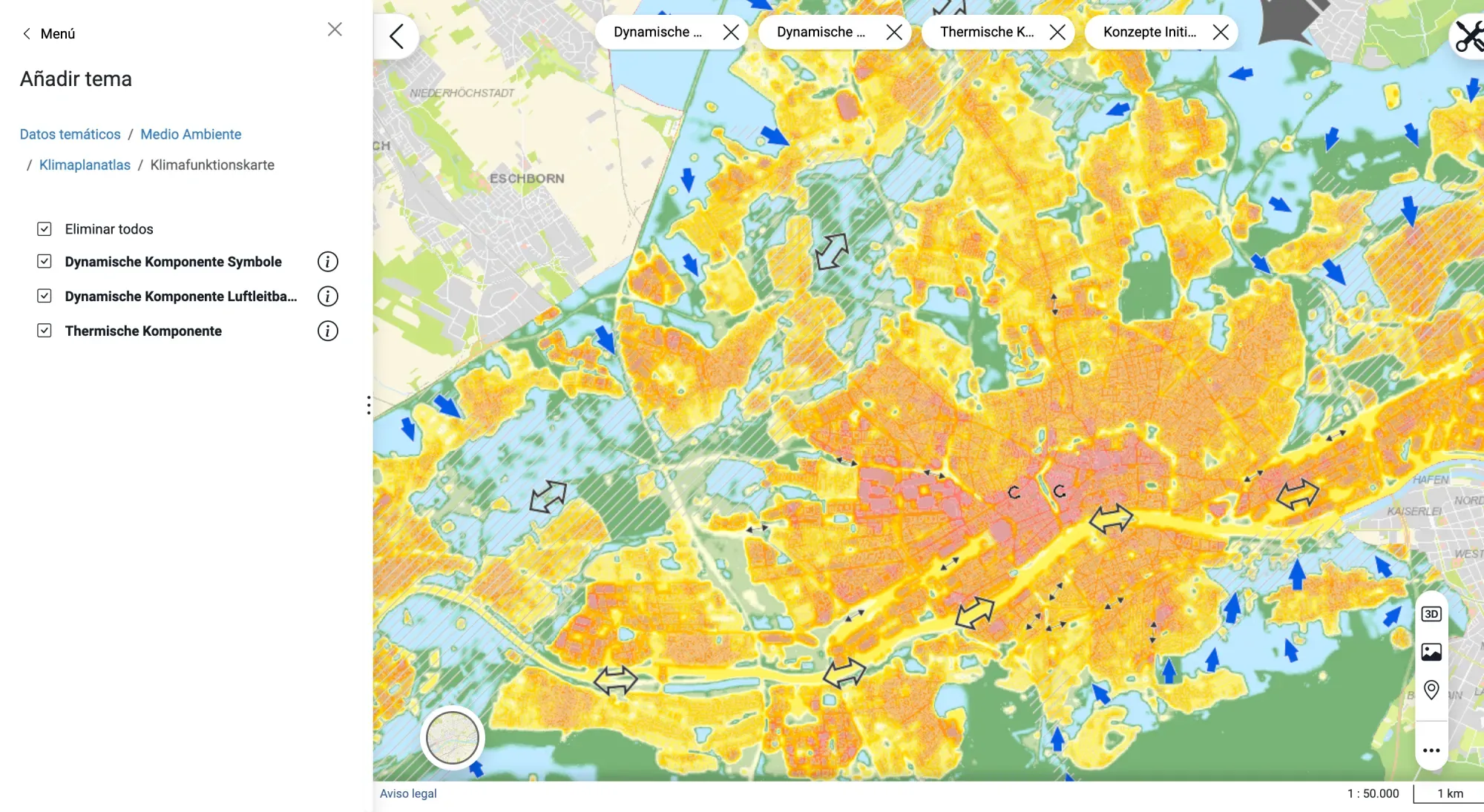
Task: Remove Konzepte Initi... layer chip
Action: pos(1221,32)
